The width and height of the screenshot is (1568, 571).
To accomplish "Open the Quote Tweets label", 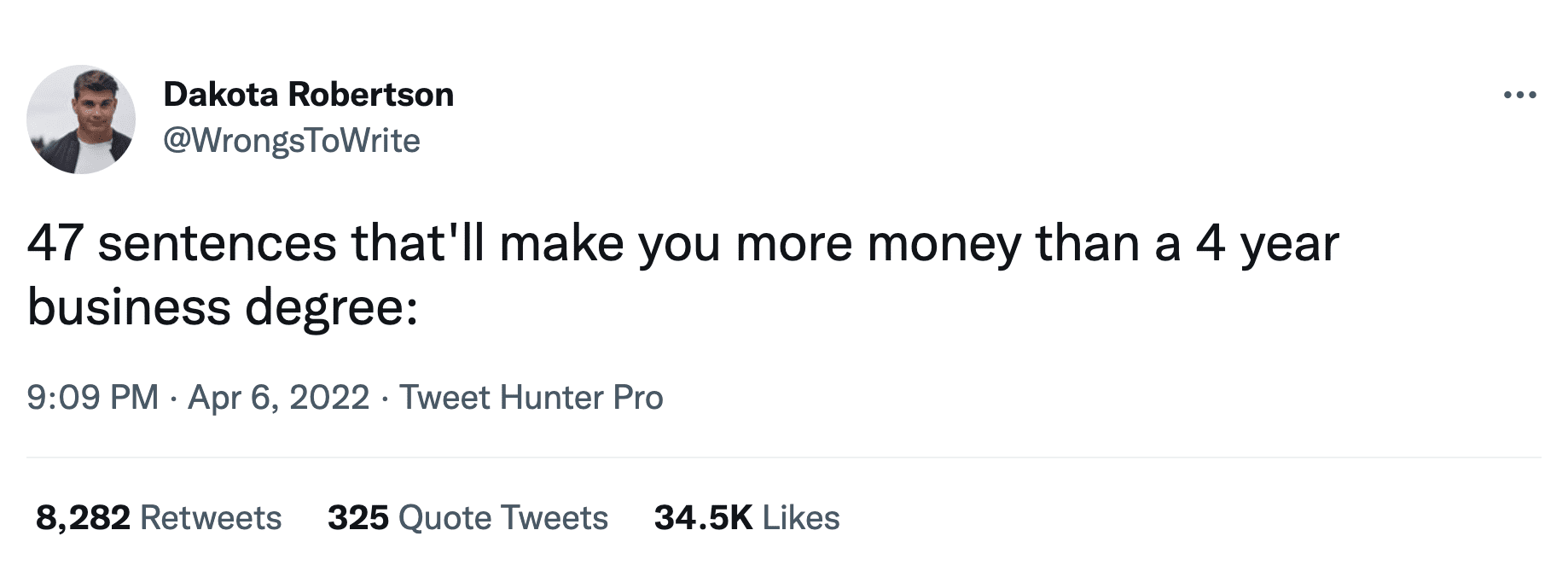I will click(x=503, y=518).
